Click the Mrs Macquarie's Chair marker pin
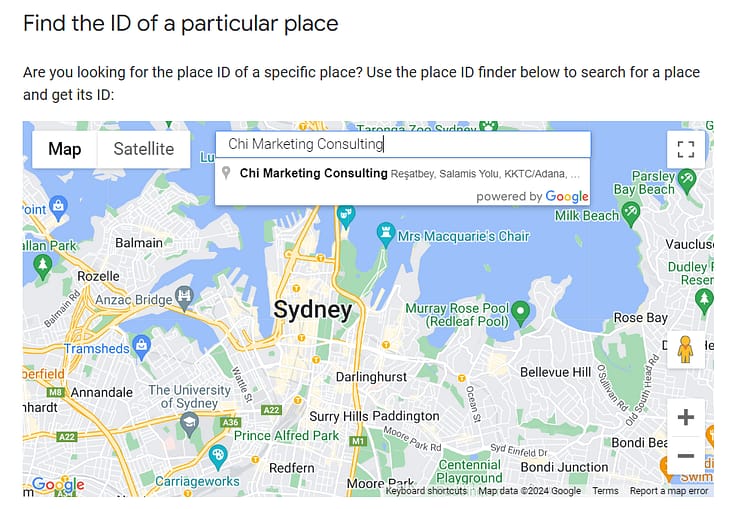 point(386,235)
